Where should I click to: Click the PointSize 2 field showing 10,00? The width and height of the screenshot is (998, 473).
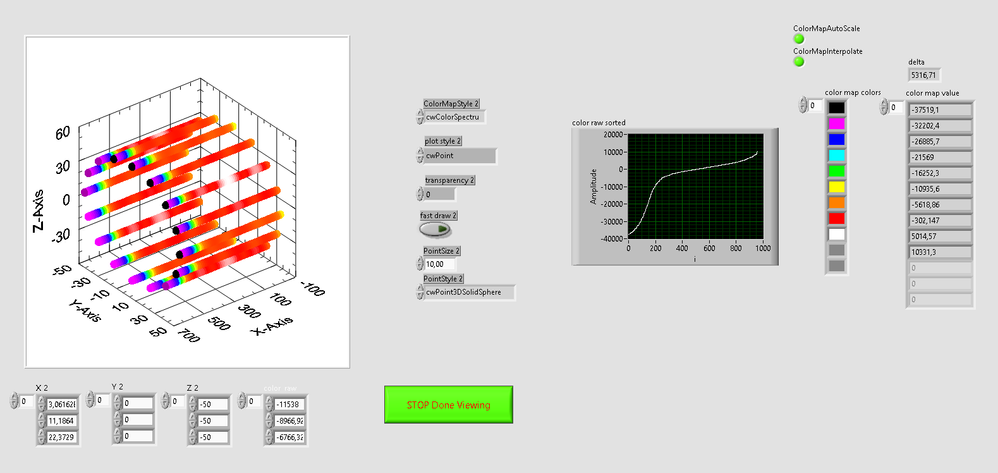pyautogui.click(x=440, y=264)
